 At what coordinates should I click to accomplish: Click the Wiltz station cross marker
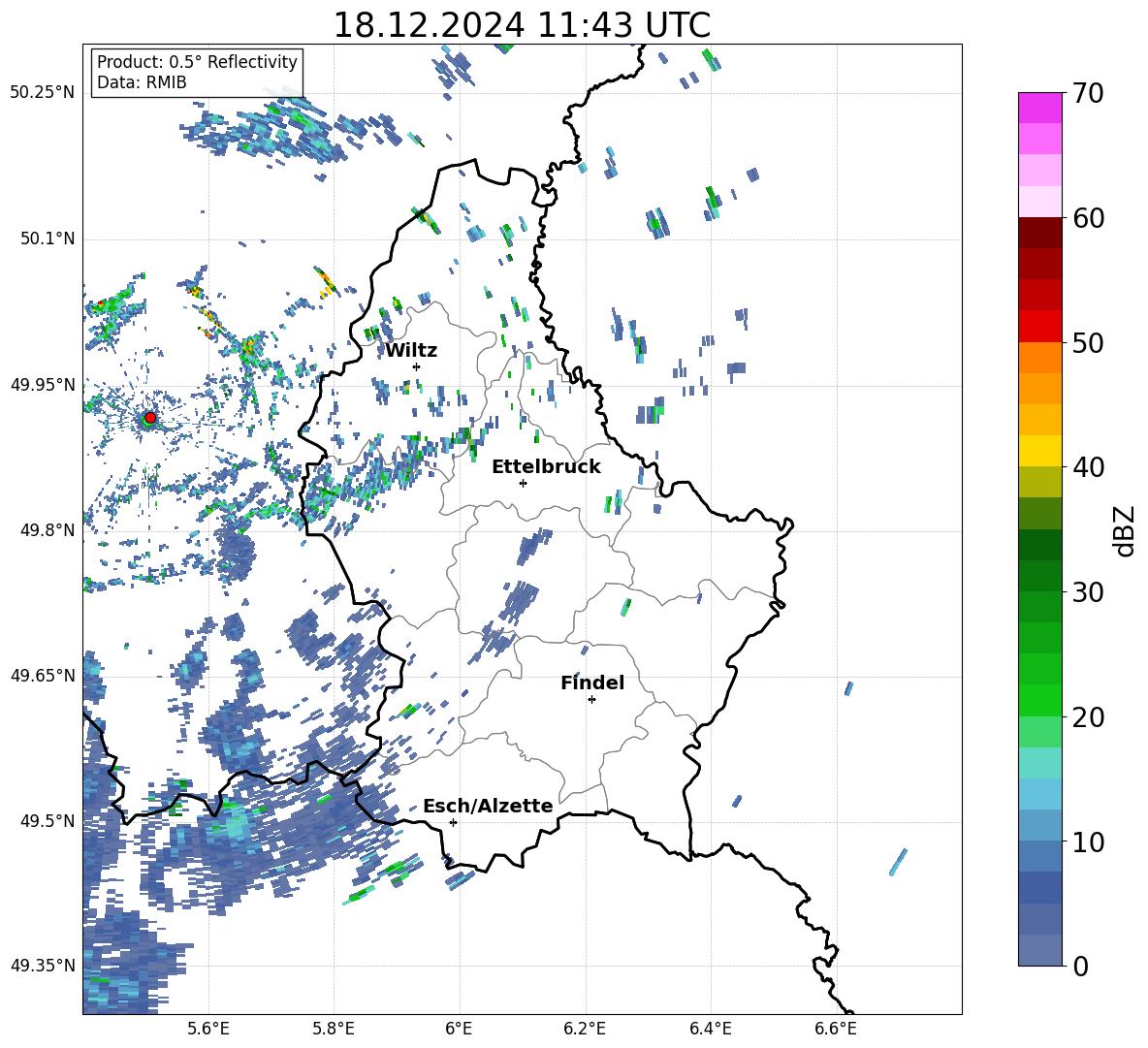[417, 366]
